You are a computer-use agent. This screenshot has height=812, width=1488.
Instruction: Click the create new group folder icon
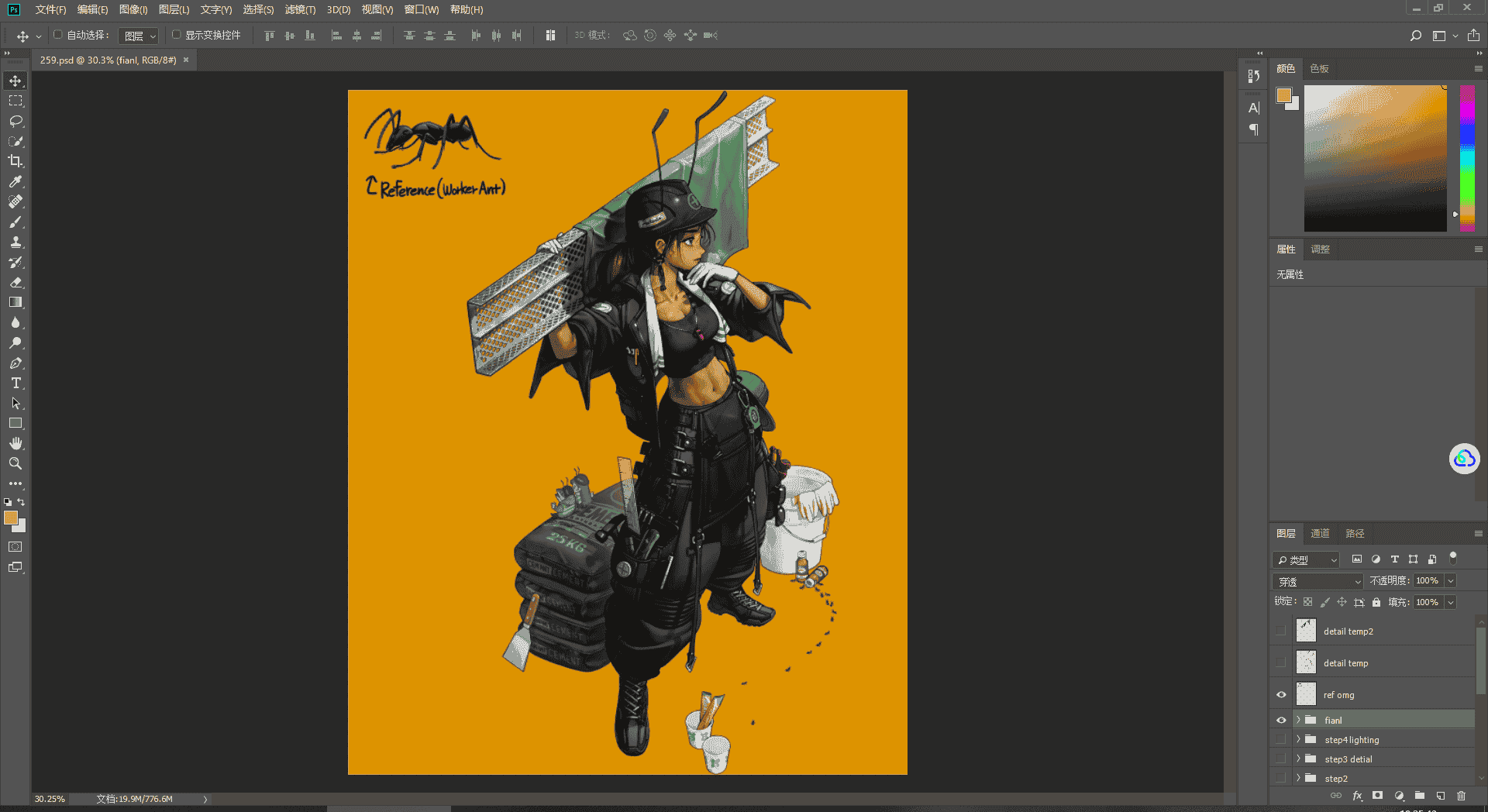point(1420,796)
